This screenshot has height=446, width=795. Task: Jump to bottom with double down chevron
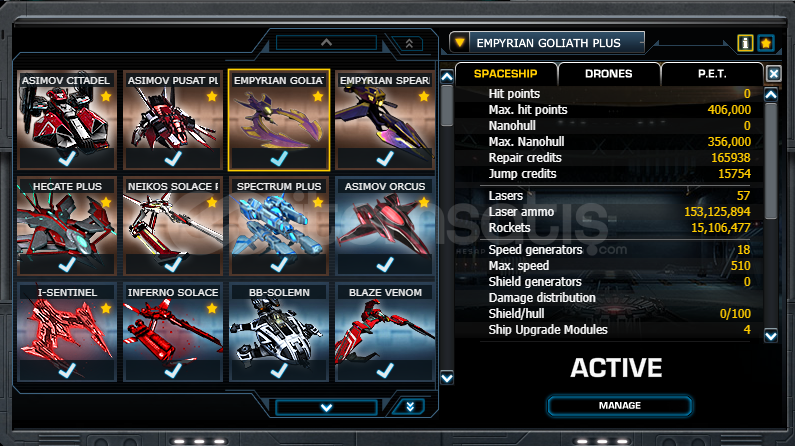click(410, 406)
